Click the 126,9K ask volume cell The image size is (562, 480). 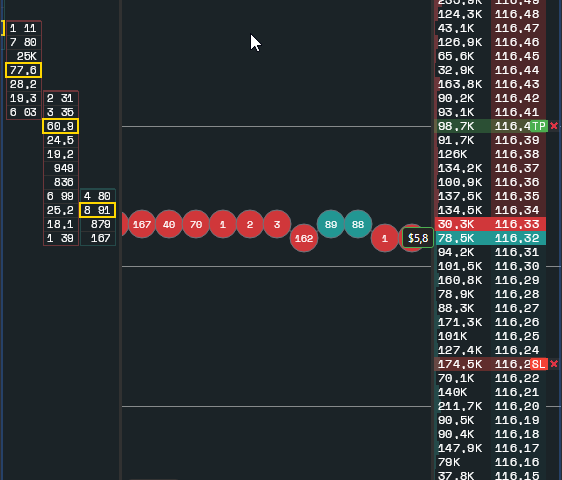[460, 42]
